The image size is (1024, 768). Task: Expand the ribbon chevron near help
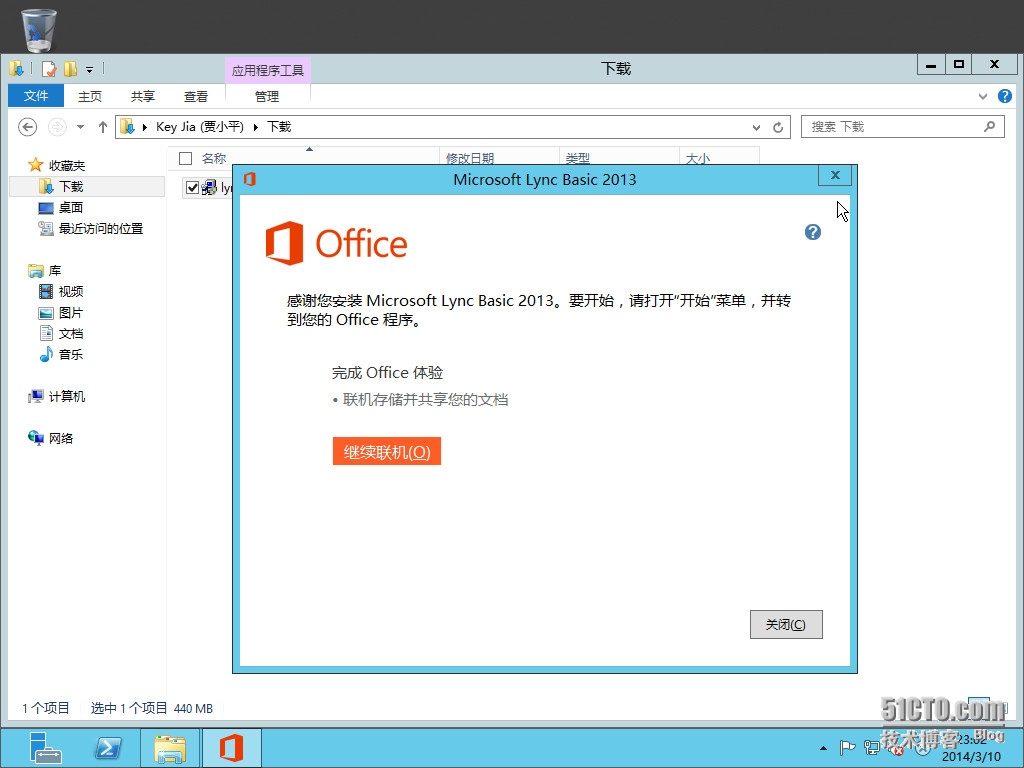pos(983,96)
